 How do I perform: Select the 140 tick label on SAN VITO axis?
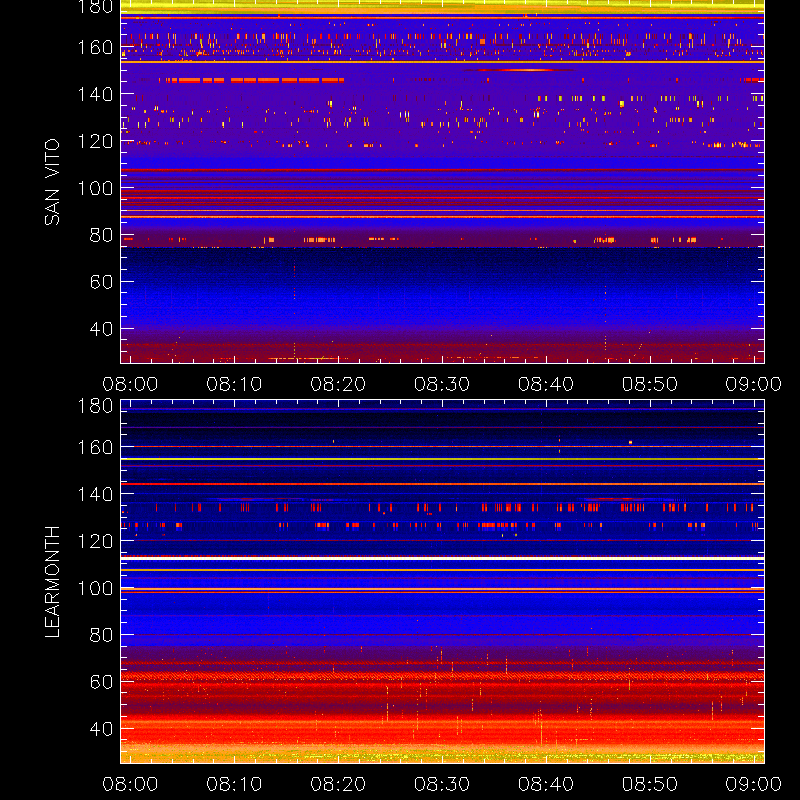pyautogui.click(x=95, y=94)
